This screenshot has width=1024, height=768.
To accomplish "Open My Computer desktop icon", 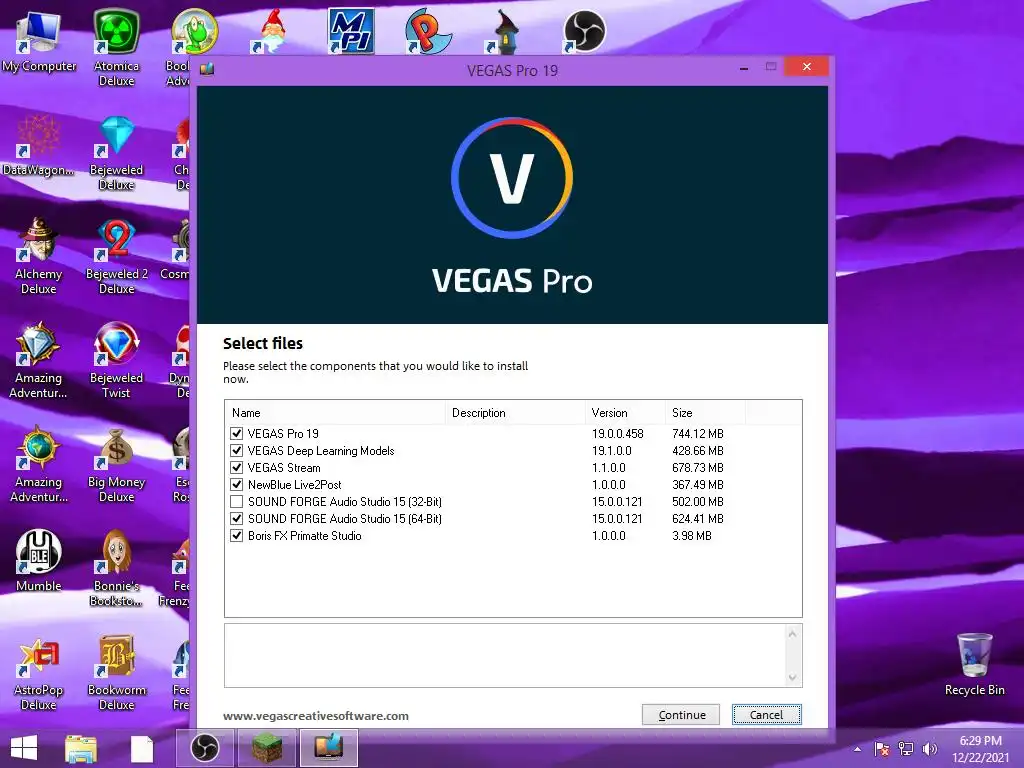I will coord(39,40).
